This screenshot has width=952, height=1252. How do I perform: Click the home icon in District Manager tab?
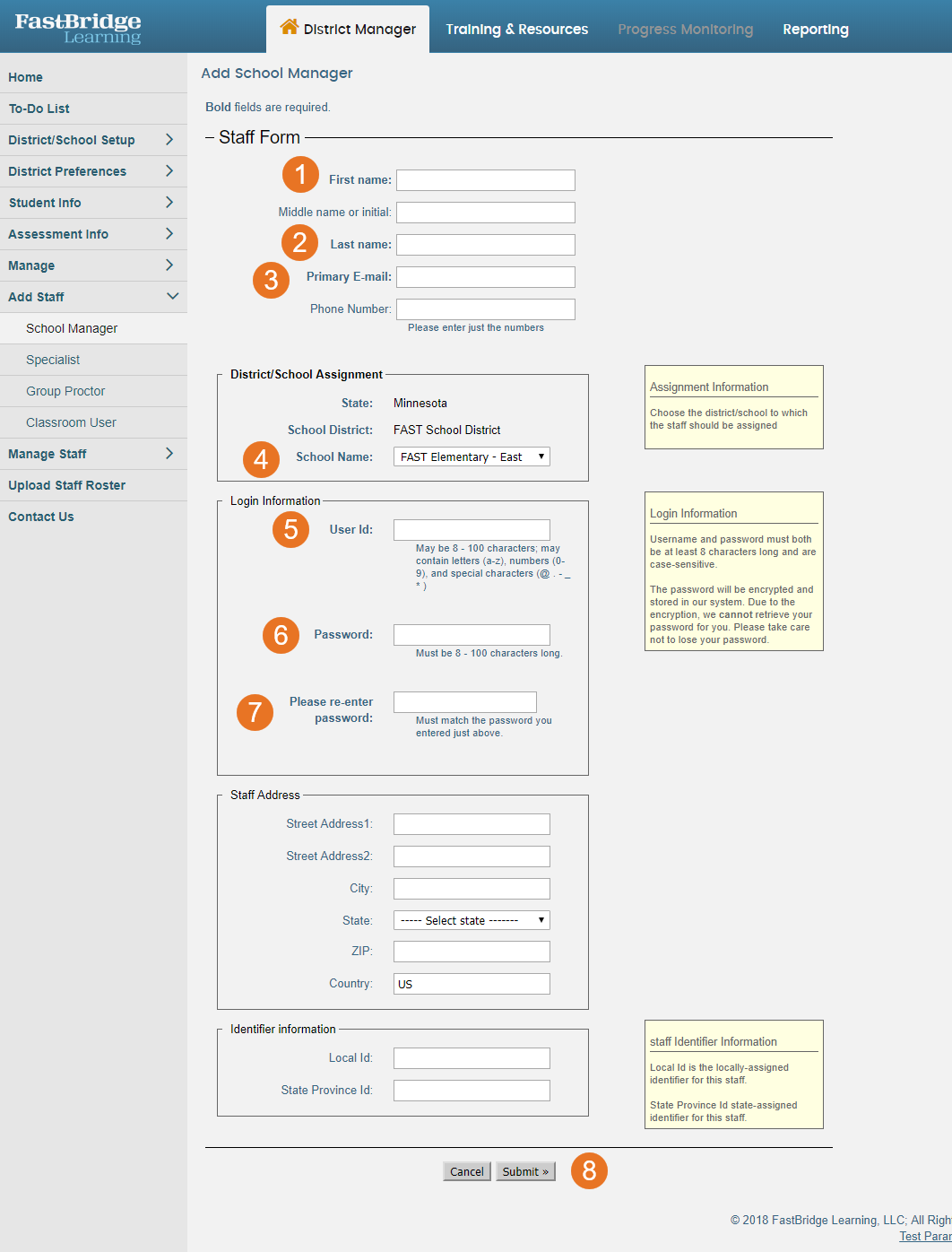(289, 27)
